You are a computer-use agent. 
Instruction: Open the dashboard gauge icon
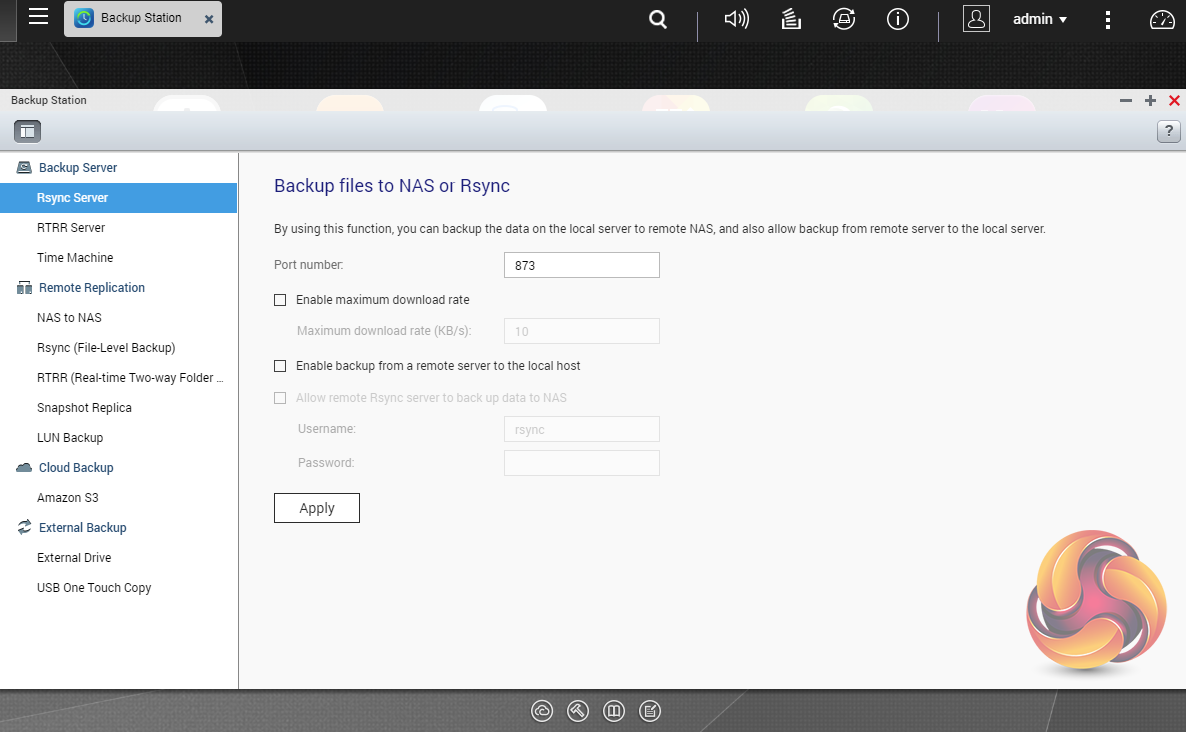click(1162, 19)
